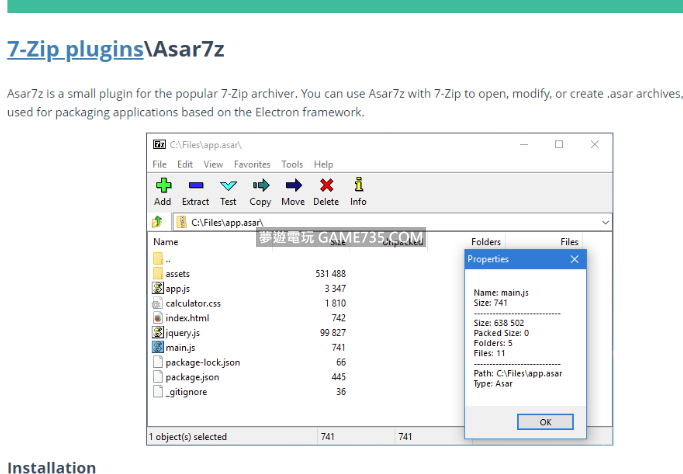Screen dimensions: 683x474
Task: Select the assets folder in file list
Action: tap(177, 274)
